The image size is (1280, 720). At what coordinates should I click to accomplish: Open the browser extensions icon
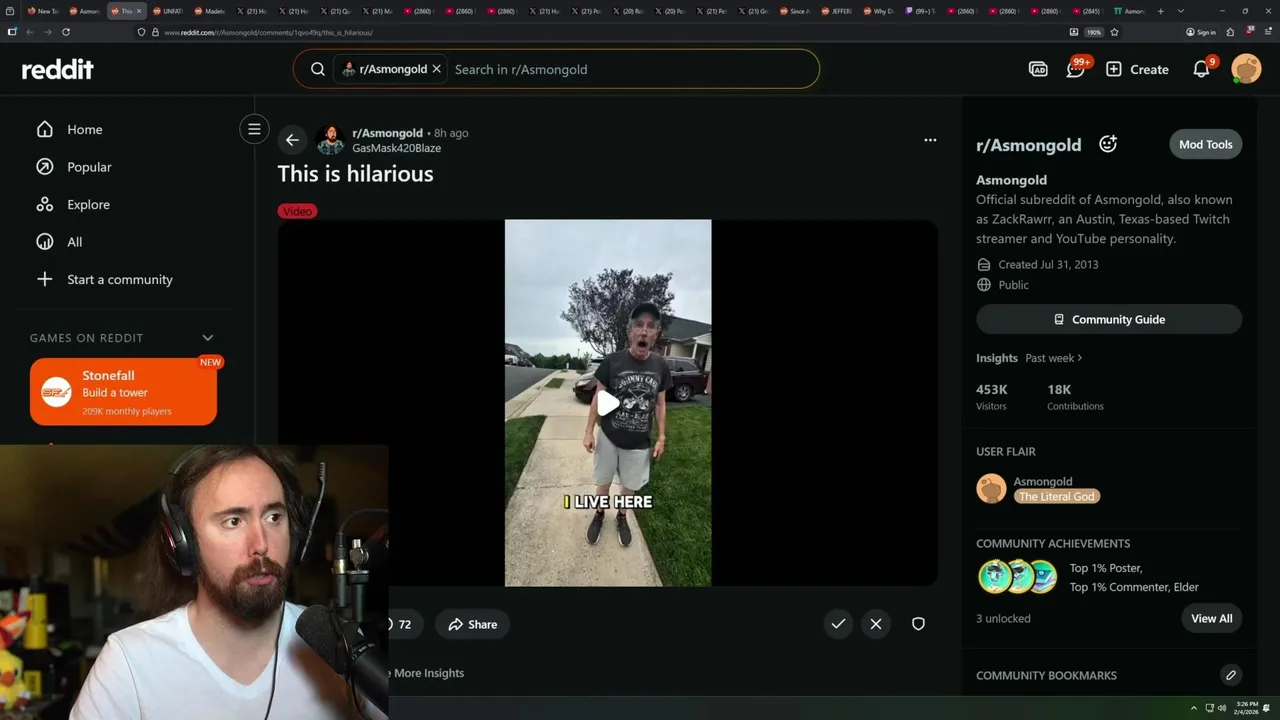[x=1231, y=32]
